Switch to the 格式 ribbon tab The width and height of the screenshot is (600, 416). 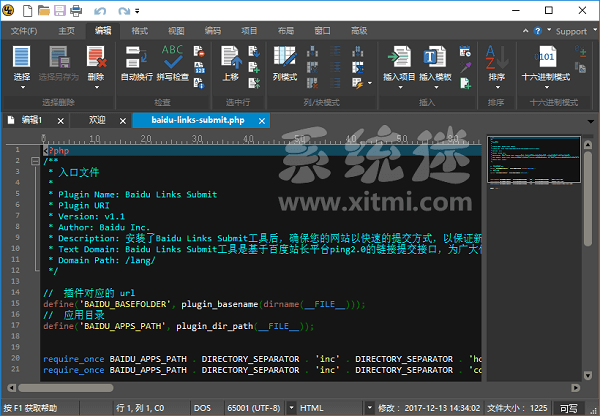pyautogui.click(x=139, y=31)
